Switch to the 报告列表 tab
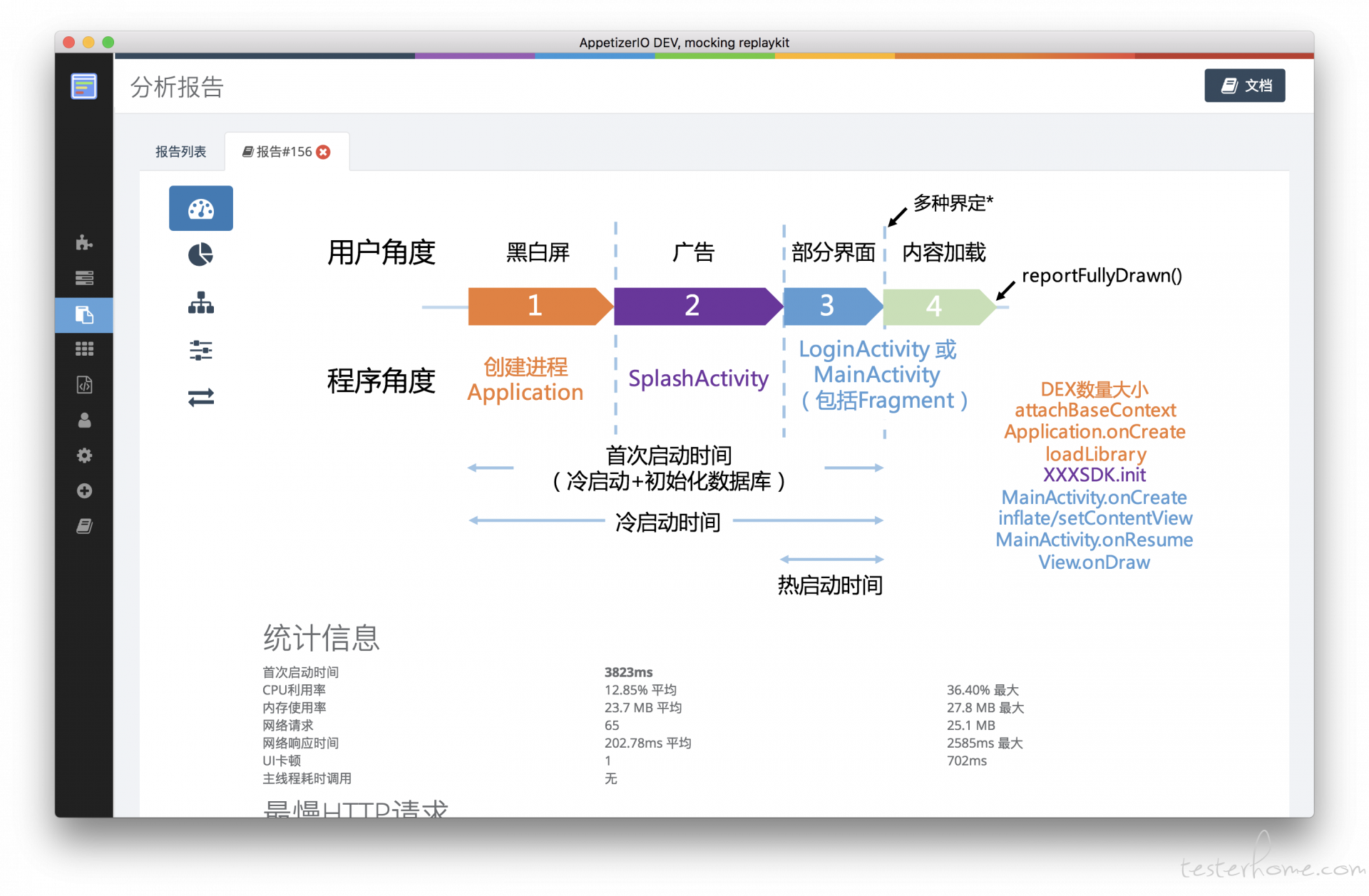The width and height of the screenshot is (1369, 896). (x=181, y=152)
